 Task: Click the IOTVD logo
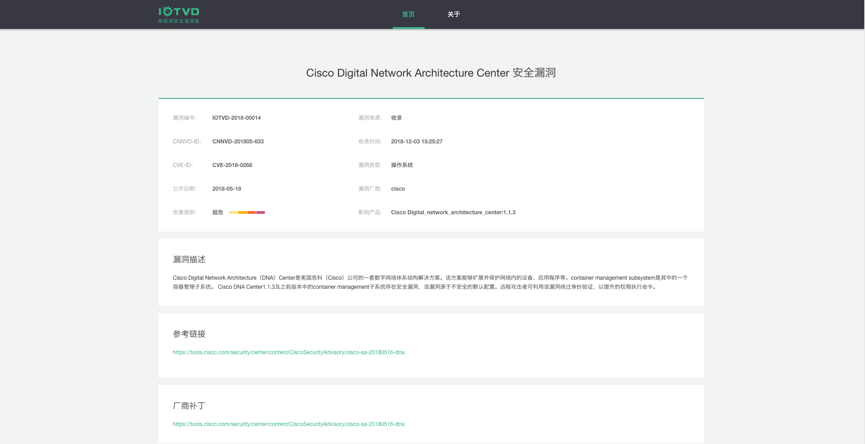pyautogui.click(x=179, y=14)
